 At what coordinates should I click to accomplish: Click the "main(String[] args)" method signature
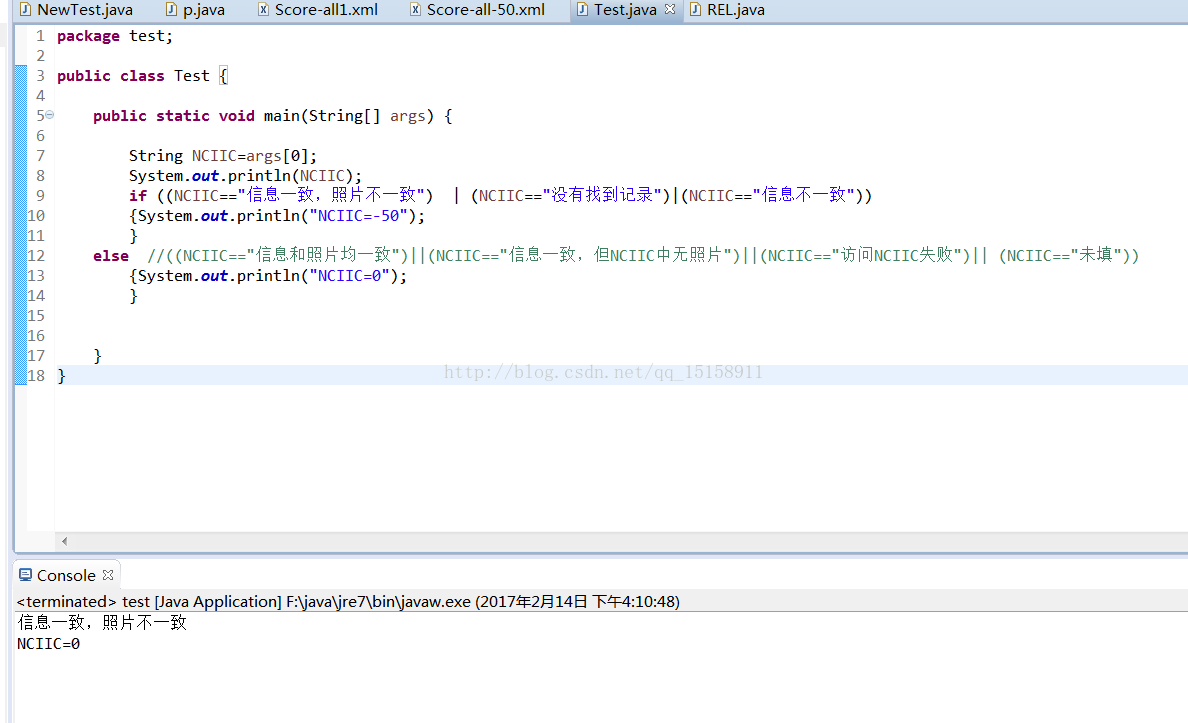coord(349,116)
